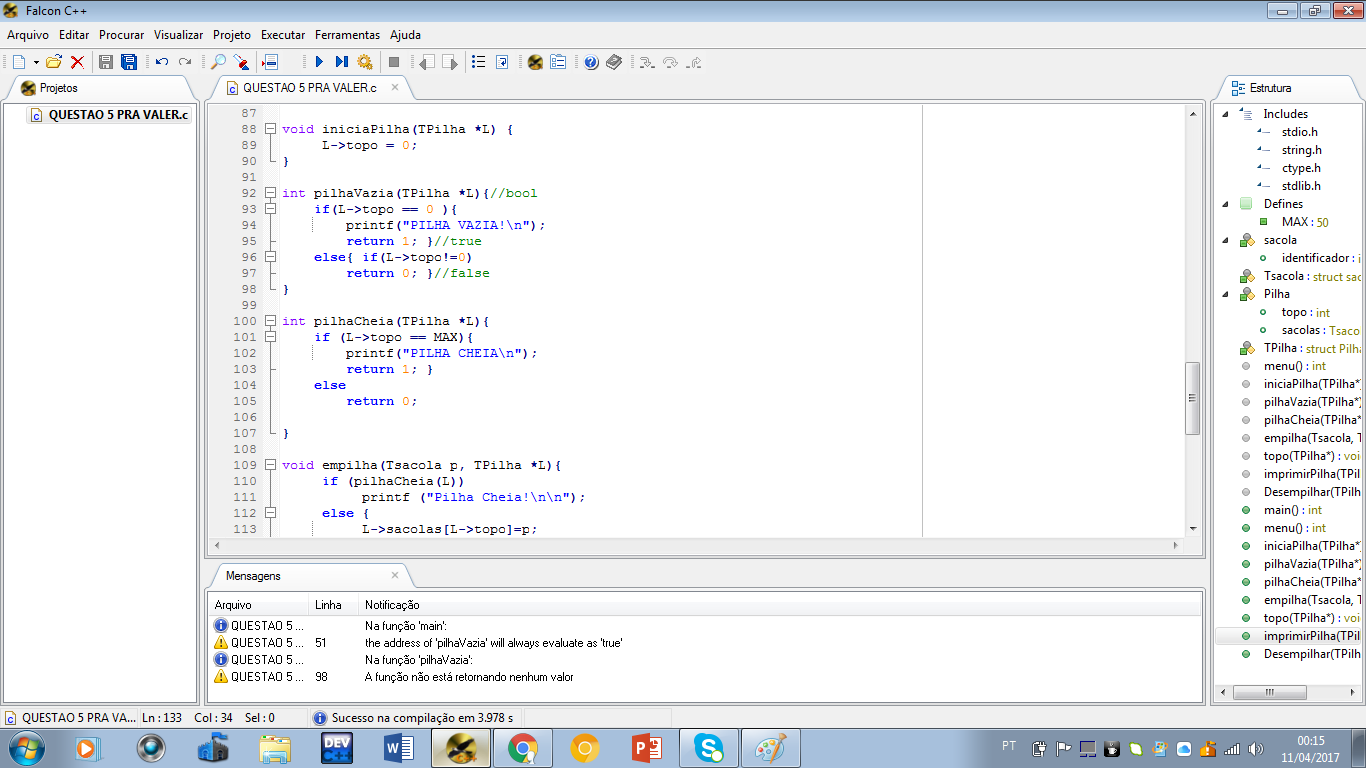Close the Mensagens panel tab

point(395,575)
